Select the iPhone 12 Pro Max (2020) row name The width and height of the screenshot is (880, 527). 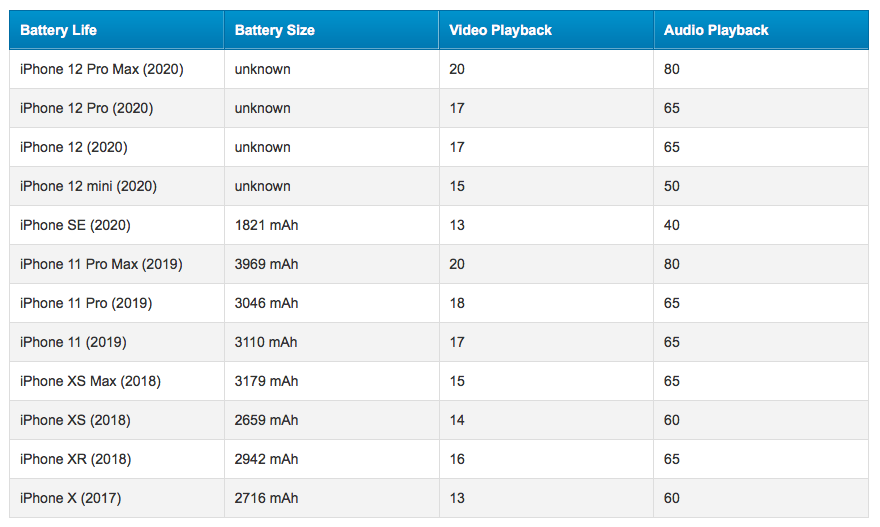[x=102, y=69]
